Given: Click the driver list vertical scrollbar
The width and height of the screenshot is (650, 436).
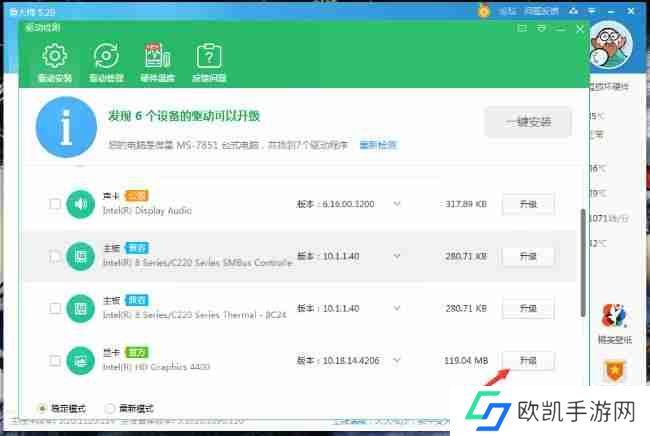Looking at the screenshot, I should tap(582, 262).
